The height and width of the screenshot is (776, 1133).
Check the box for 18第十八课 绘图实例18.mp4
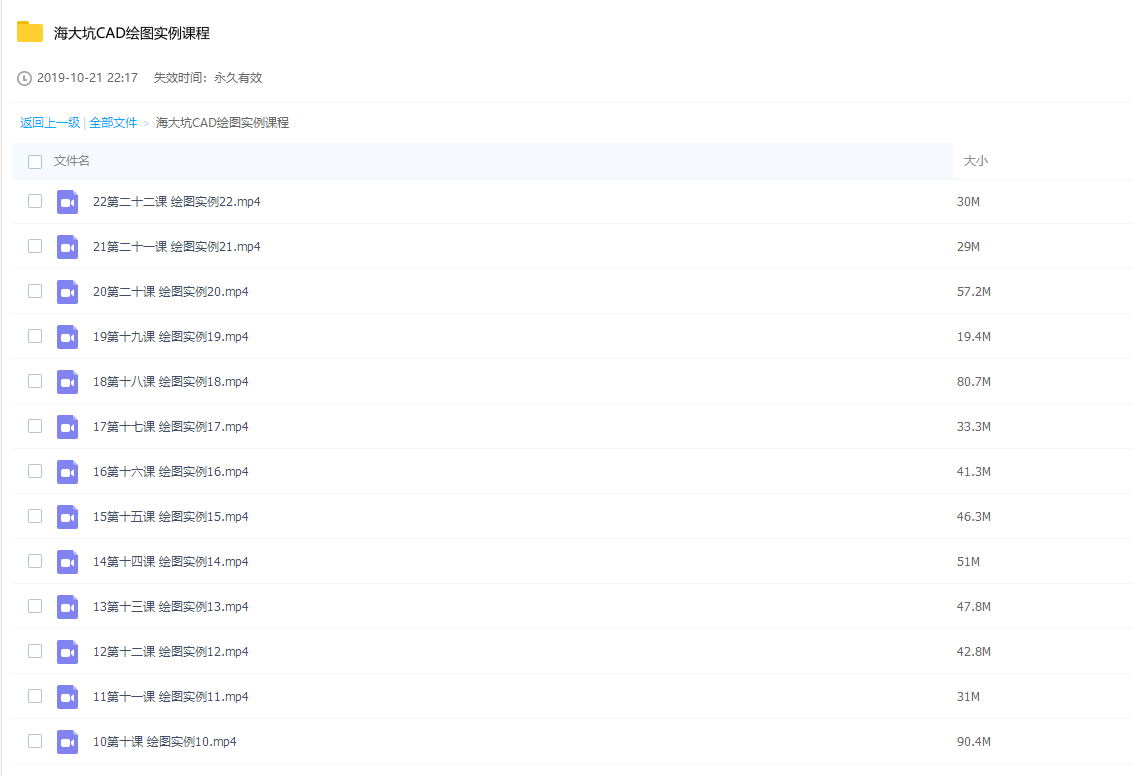pyautogui.click(x=35, y=381)
